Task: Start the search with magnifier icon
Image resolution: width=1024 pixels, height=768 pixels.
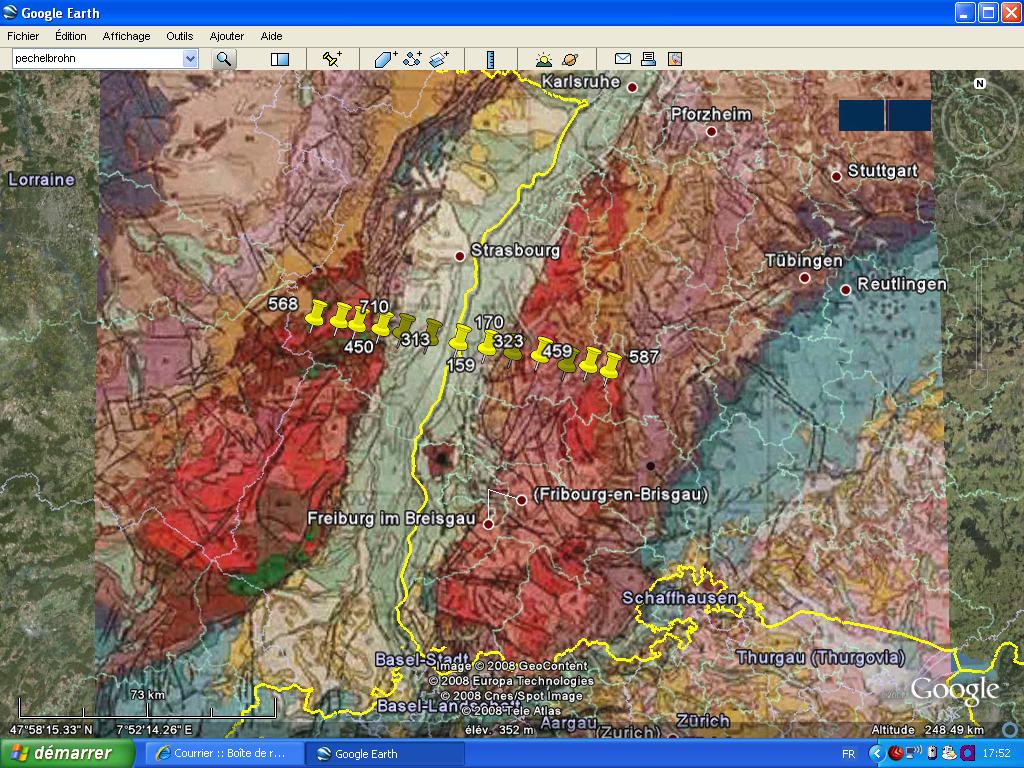Action: pyautogui.click(x=224, y=59)
